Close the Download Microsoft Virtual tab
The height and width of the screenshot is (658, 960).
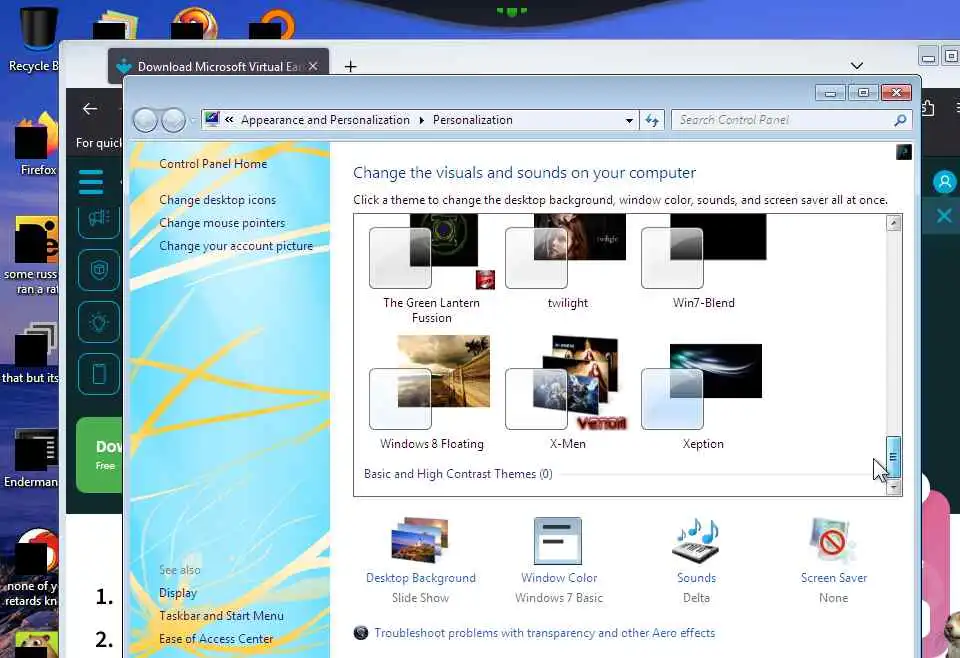tap(313, 66)
